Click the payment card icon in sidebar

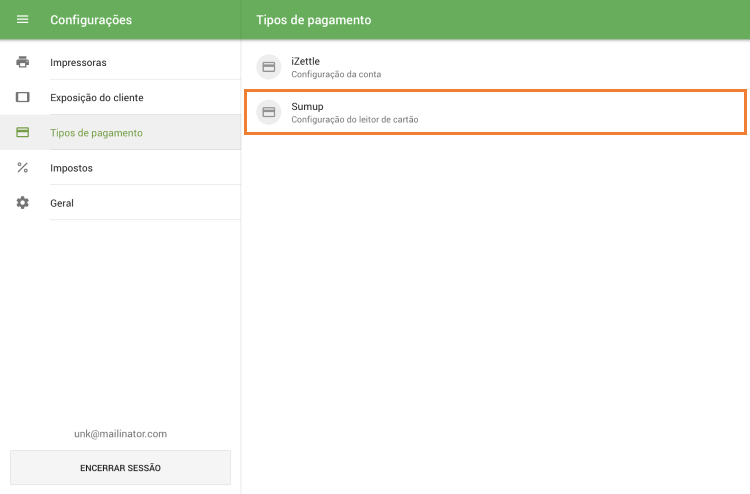(22, 133)
